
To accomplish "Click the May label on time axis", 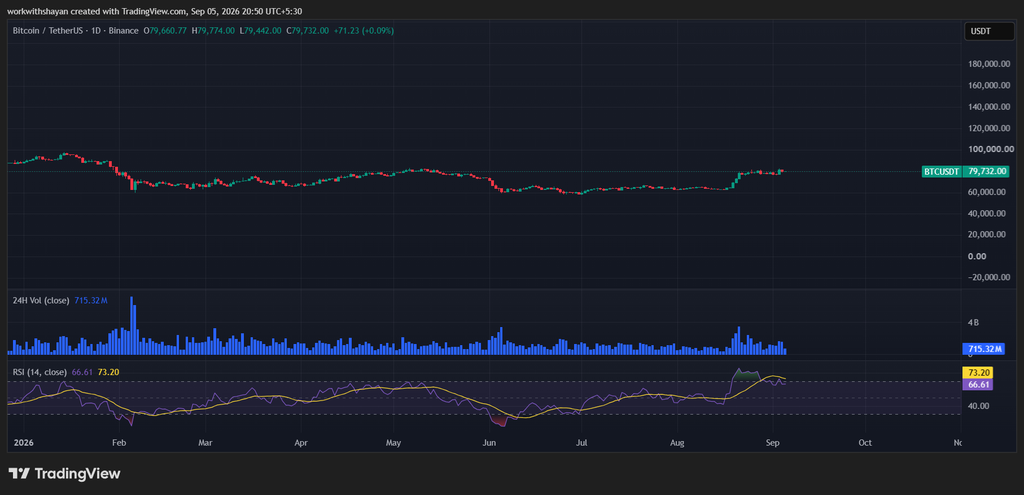I will point(393,443).
